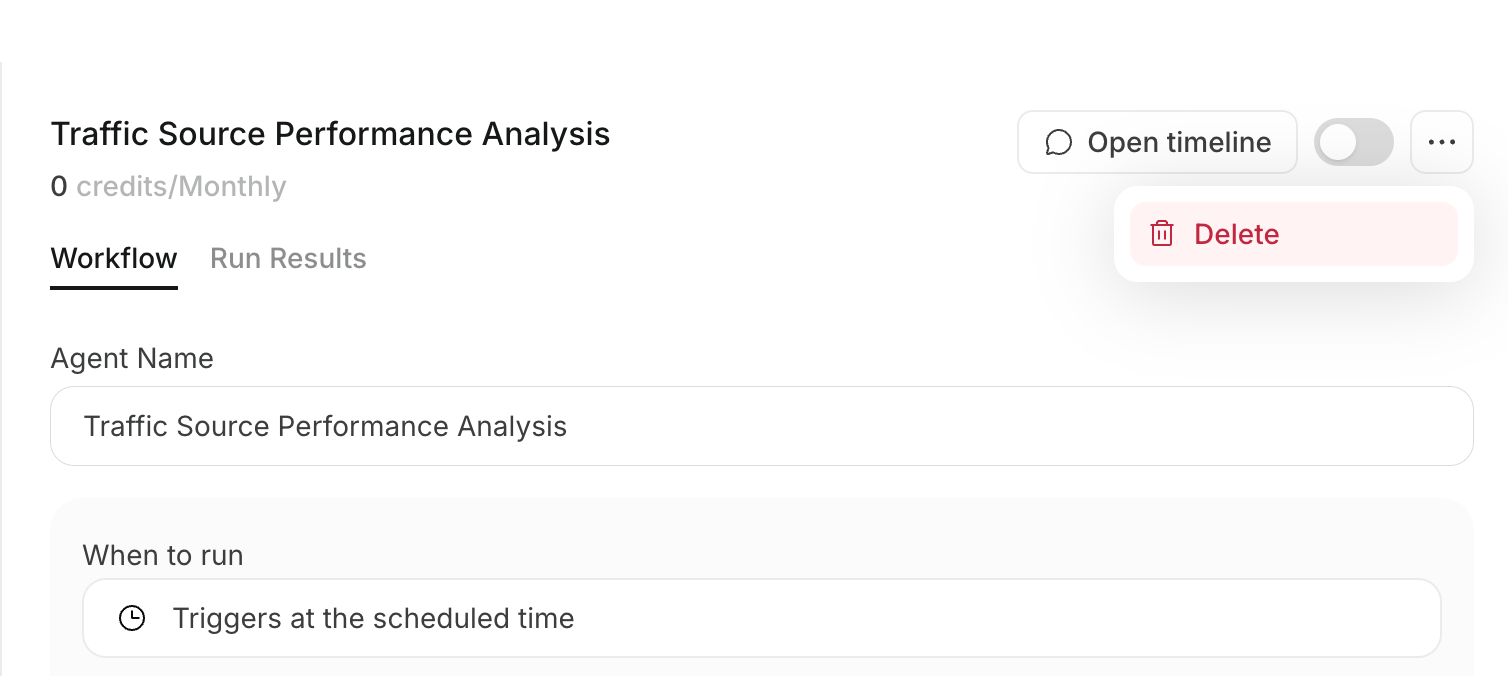Open the timeline via Open timeline button

(x=1157, y=142)
